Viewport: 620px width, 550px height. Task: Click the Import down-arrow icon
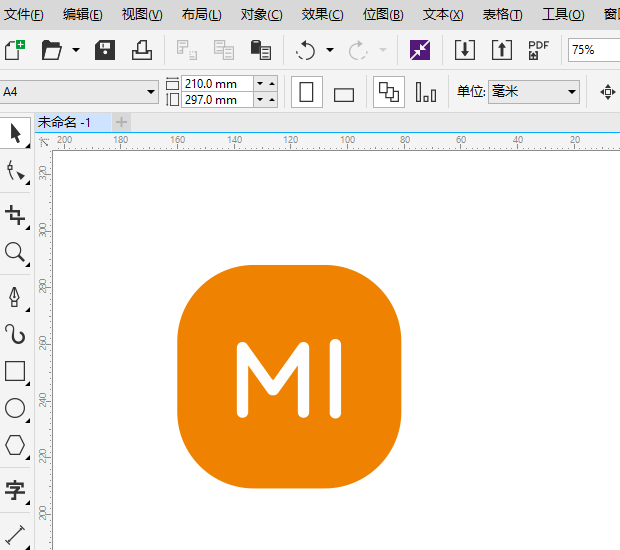pyautogui.click(x=464, y=50)
